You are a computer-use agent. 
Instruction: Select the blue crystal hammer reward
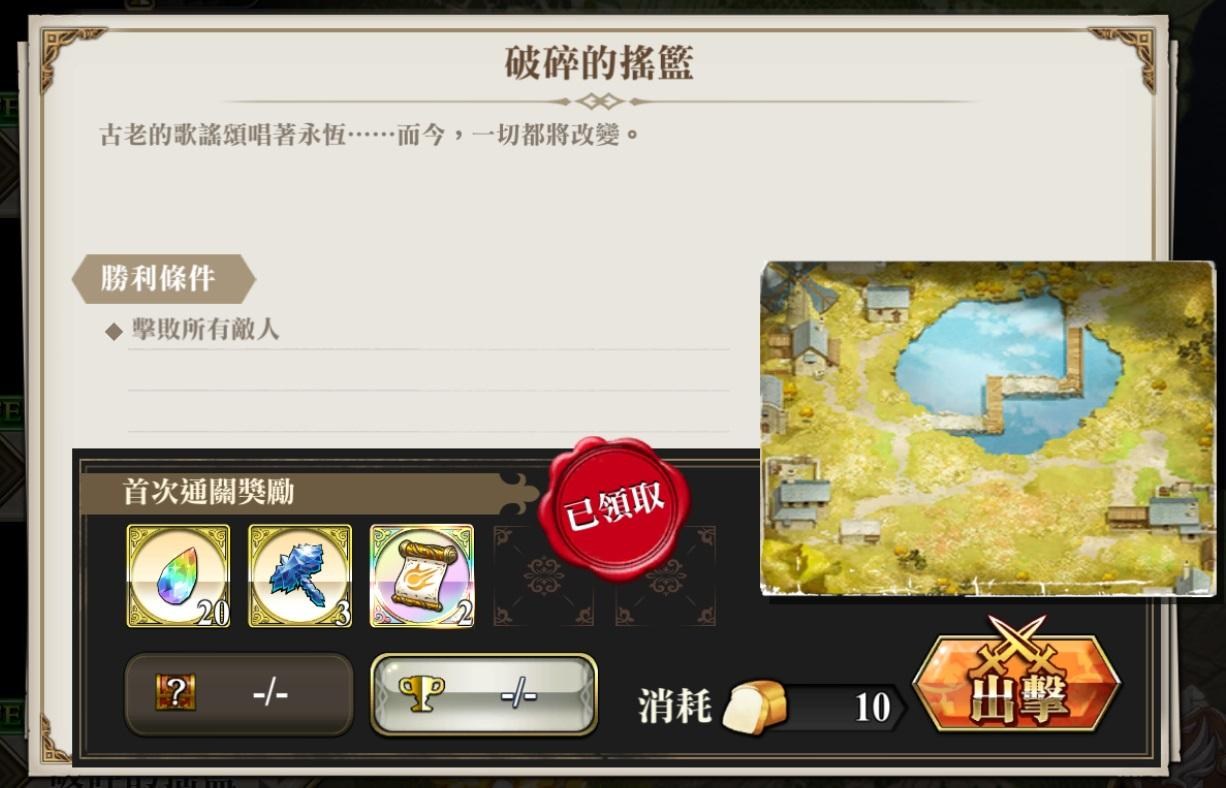coord(300,576)
